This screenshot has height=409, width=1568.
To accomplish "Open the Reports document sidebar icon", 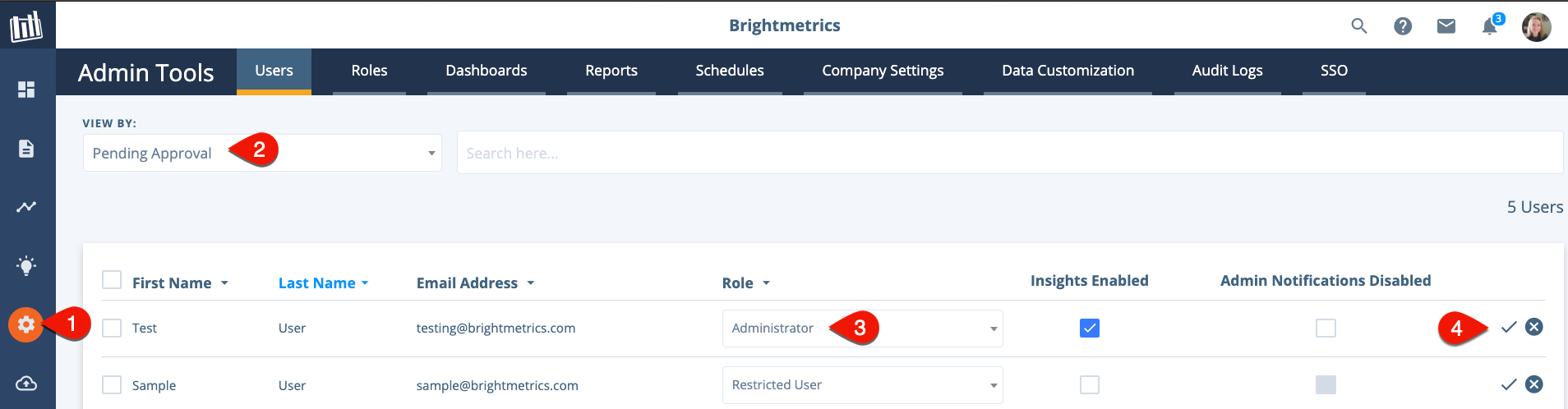I will [x=26, y=149].
